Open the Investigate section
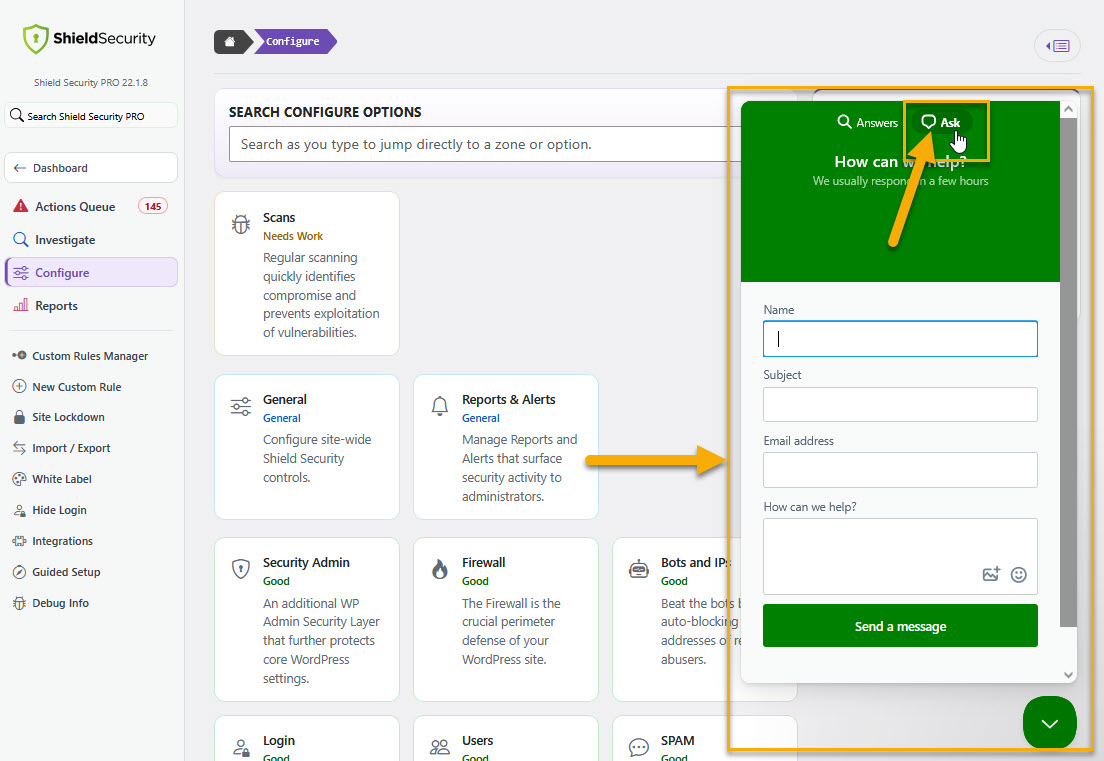1104x761 pixels. [x=91, y=239]
